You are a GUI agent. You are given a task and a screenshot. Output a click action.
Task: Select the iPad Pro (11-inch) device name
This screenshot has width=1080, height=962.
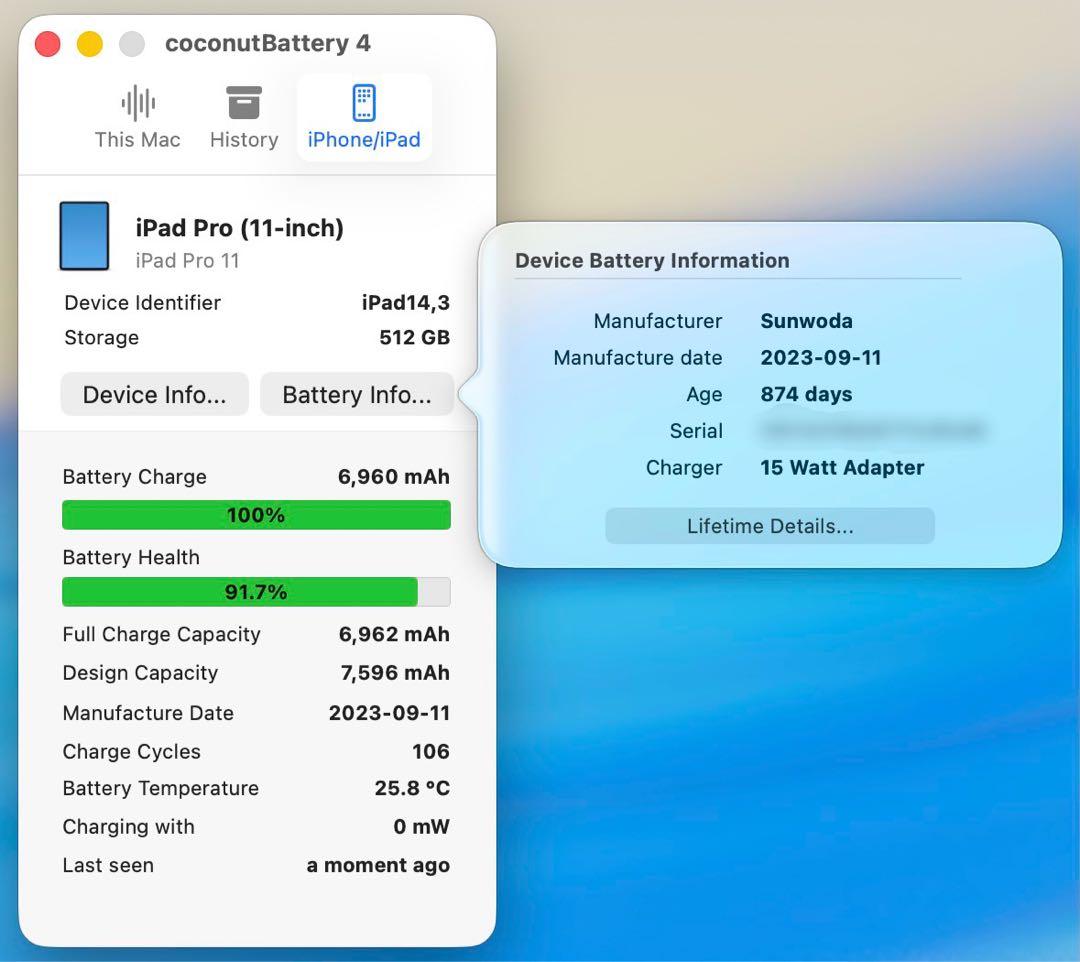(x=239, y=228)
